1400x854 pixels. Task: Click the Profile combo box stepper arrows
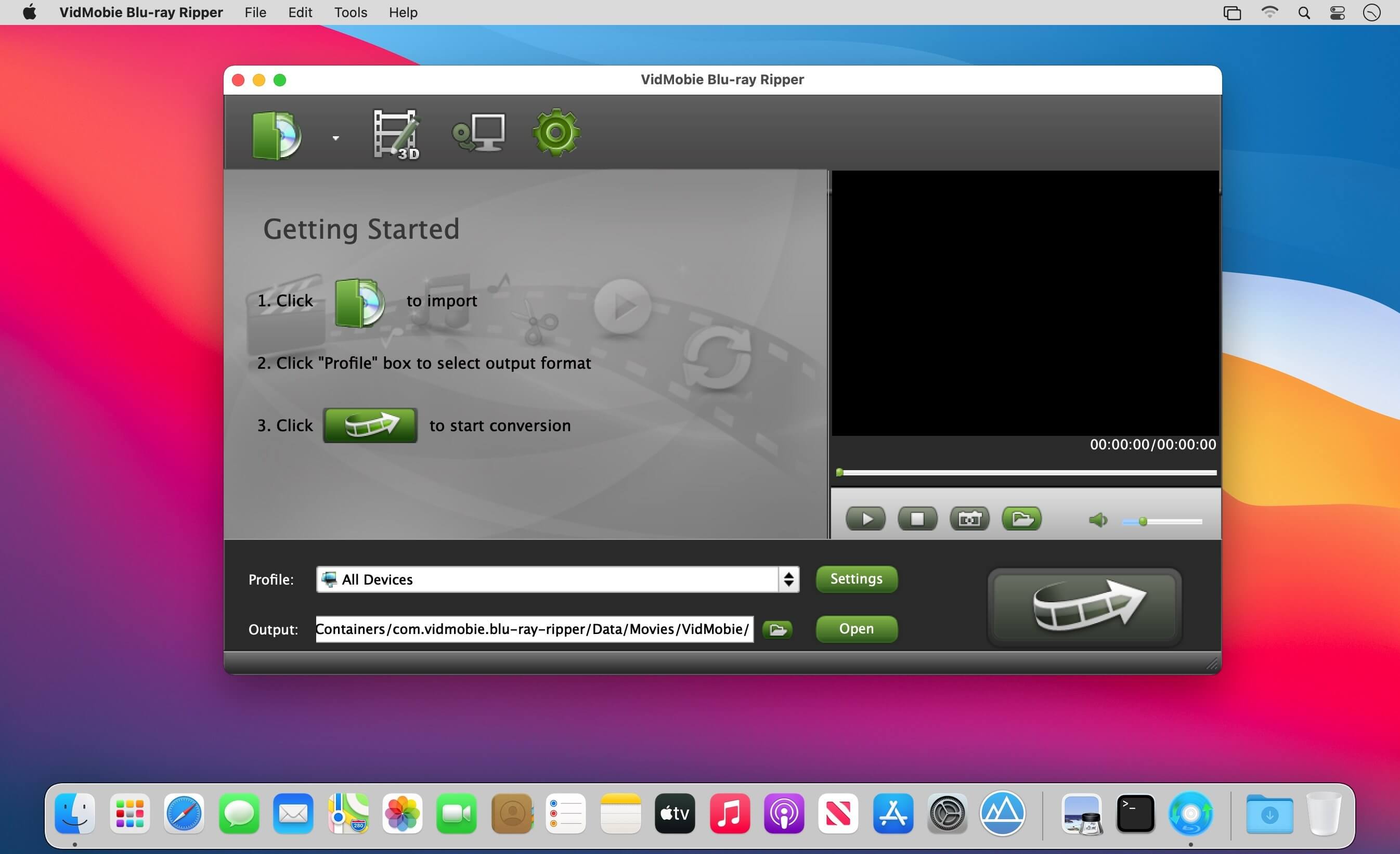tap(788, 579)
